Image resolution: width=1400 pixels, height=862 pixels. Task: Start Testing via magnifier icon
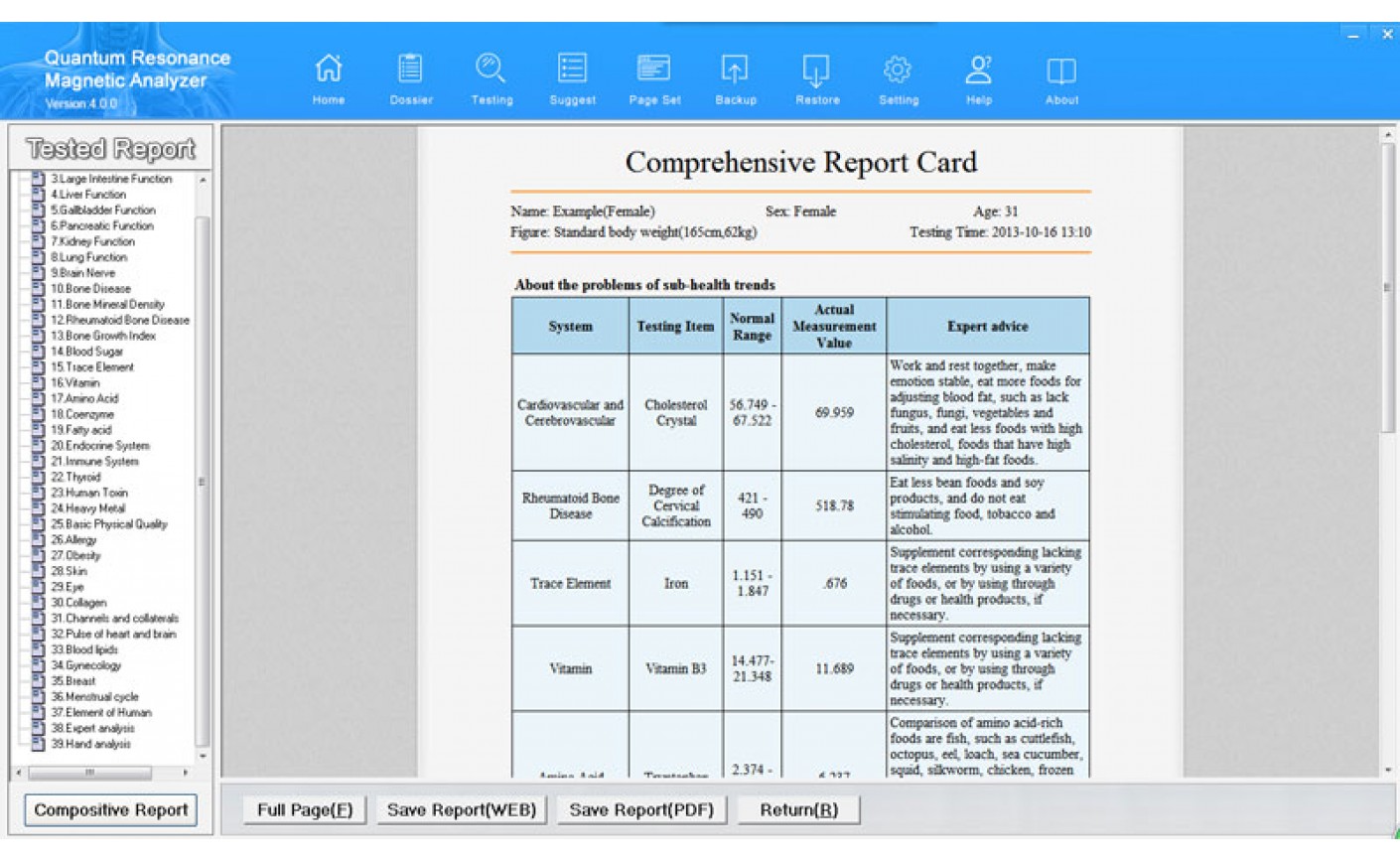tap(491, 69)
